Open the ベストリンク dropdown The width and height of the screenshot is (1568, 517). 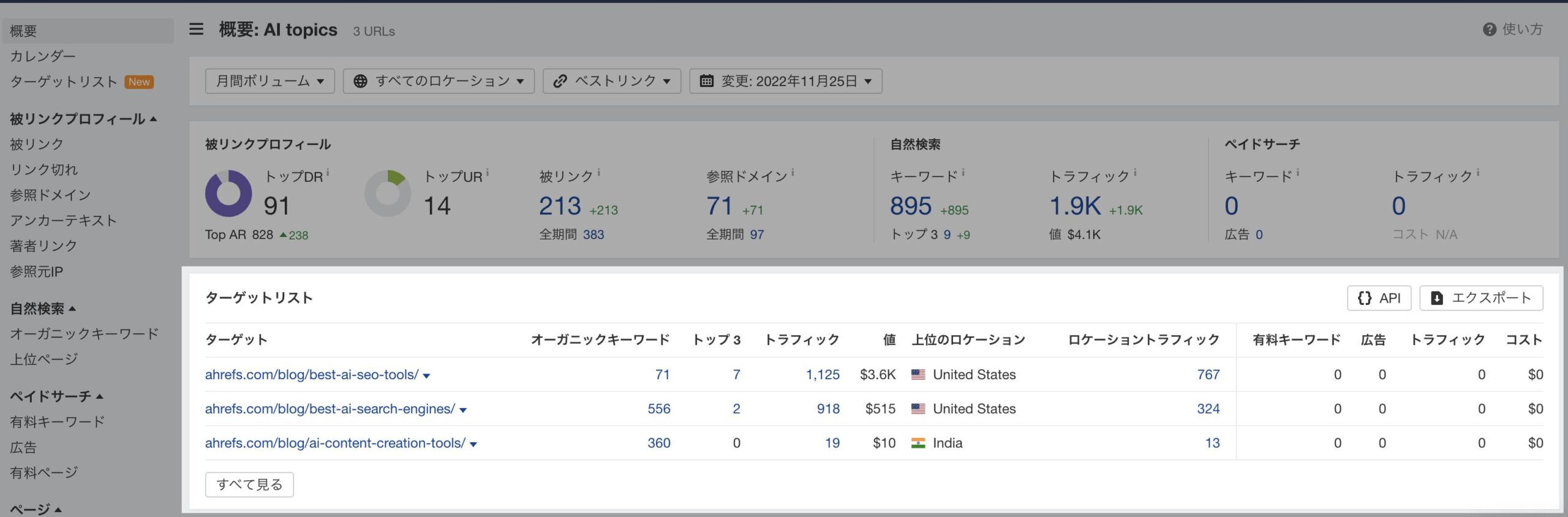[x=611, y=81]
